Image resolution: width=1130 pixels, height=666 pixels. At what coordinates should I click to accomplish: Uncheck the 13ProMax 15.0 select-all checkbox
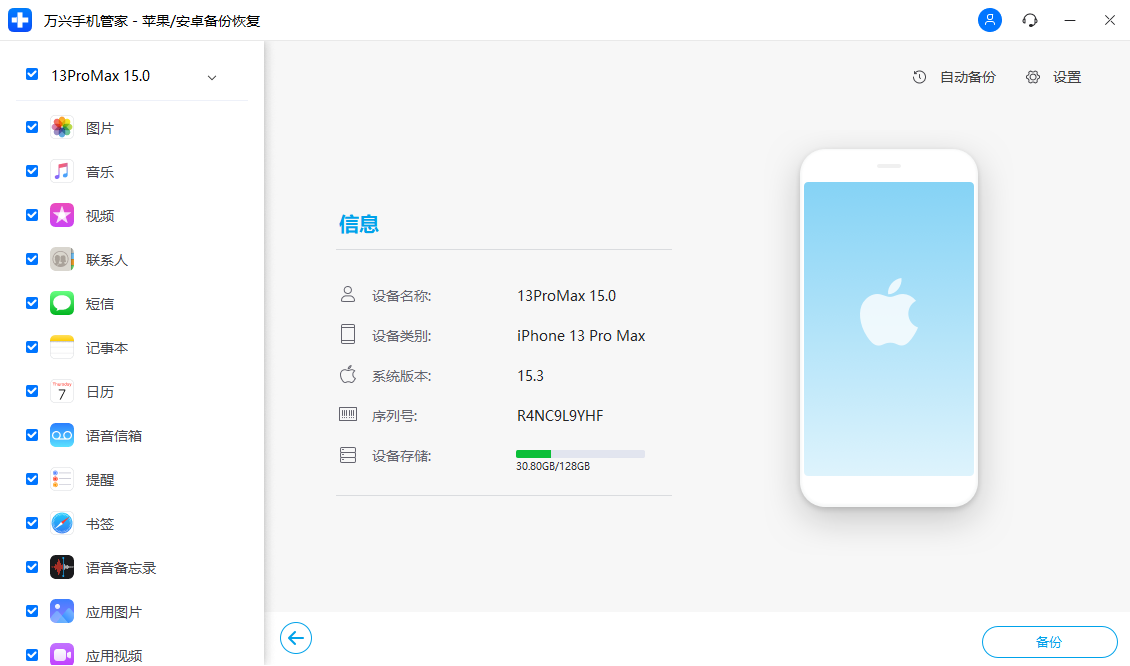(x=32, y=74)
